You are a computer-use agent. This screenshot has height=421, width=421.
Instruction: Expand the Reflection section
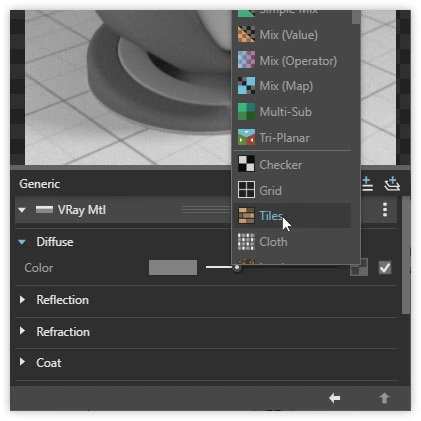(x=22, y=300)
